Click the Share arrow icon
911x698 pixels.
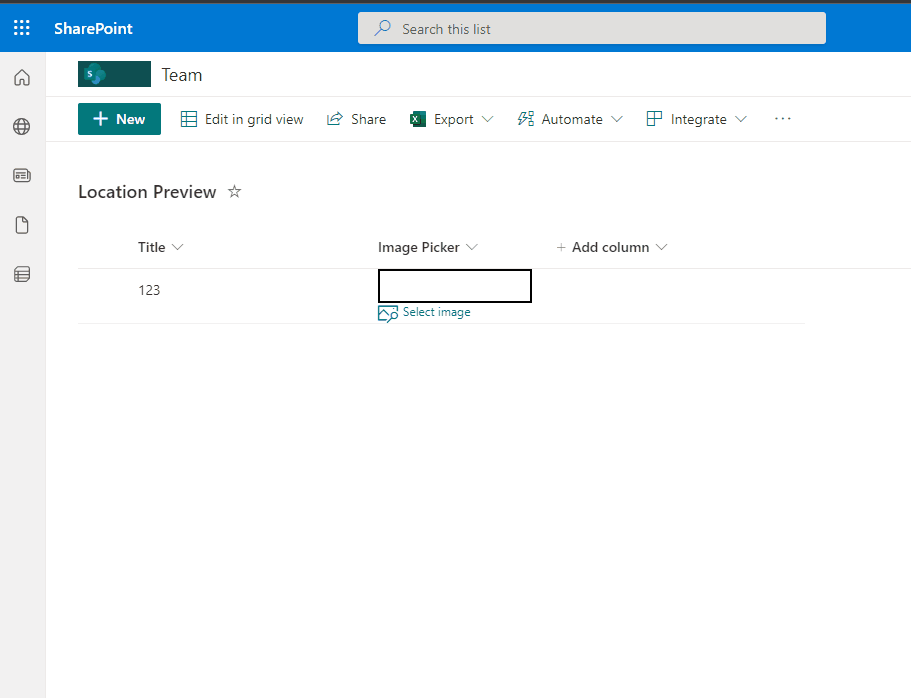click(335, 119)
